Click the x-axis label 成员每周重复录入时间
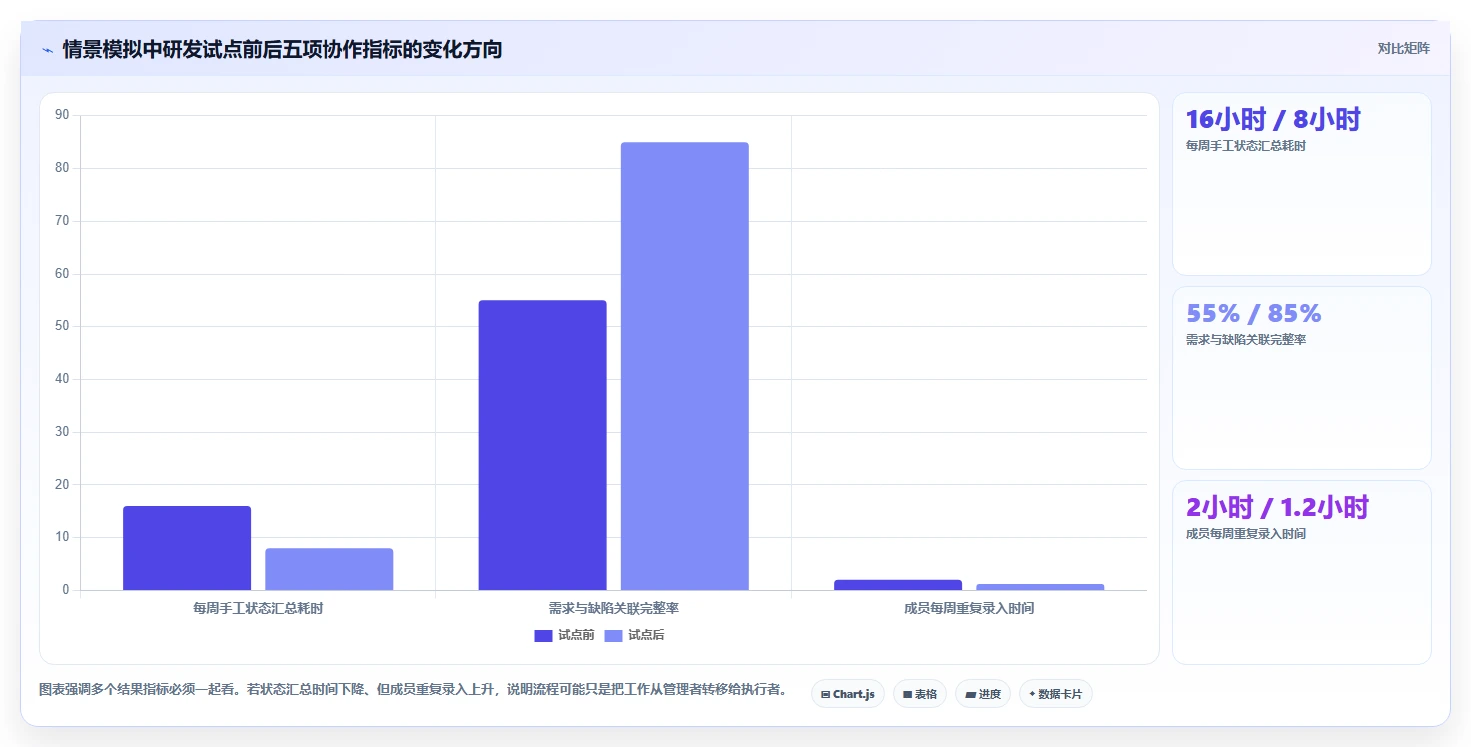 pyautogui.click(x=969, y=608)
